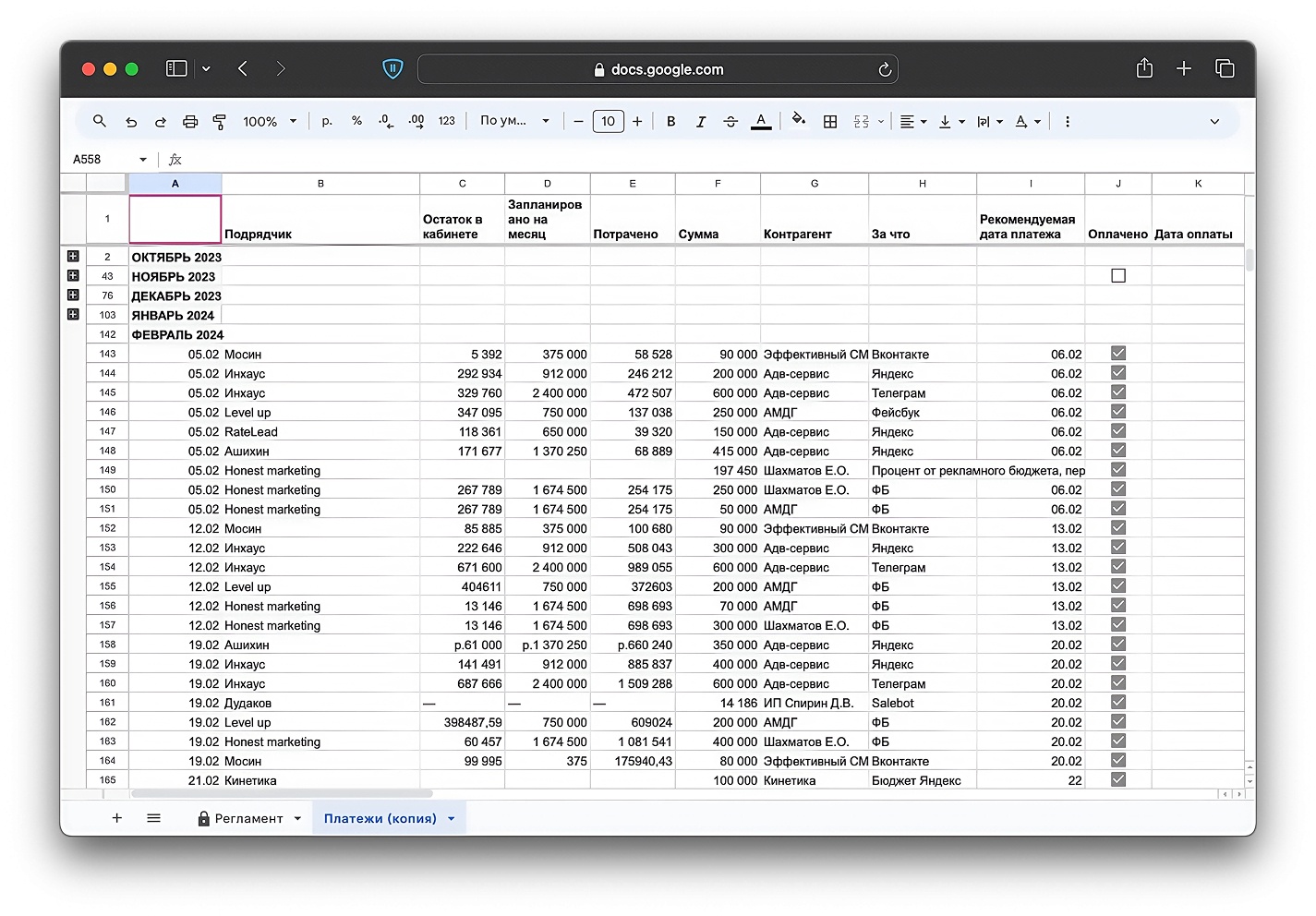Uncheck the Оплачено checkbox in row 165

(1118, 779)
